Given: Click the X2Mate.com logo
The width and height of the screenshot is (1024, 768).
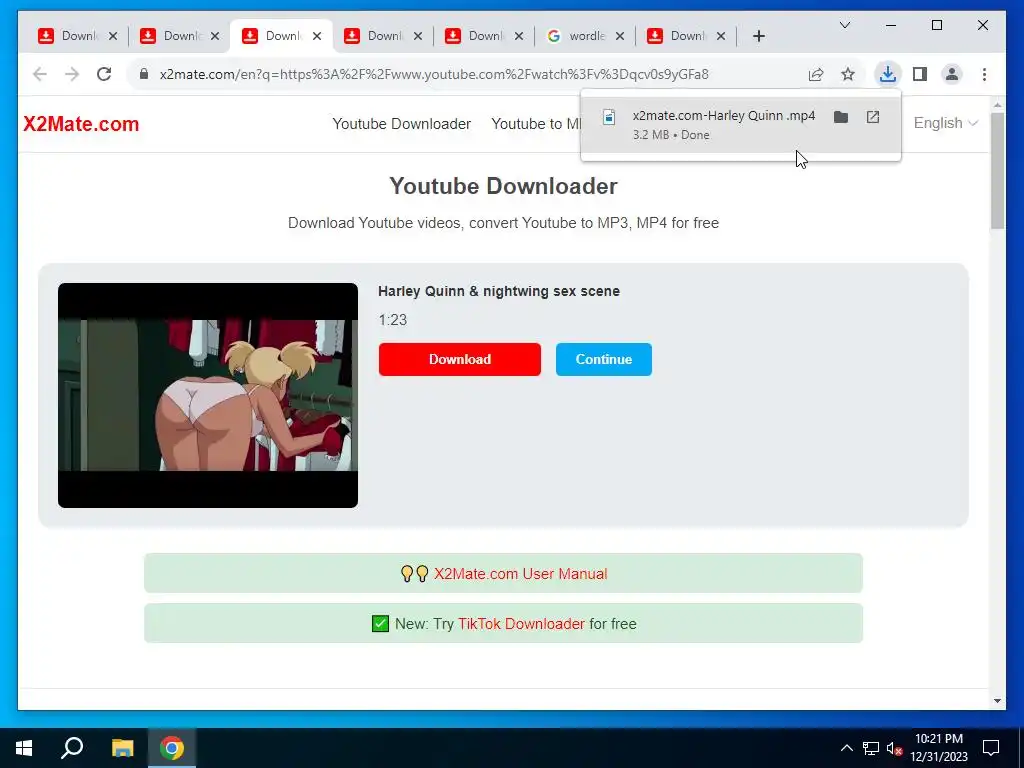Looking at the screenshot, I should pos(81,123).
